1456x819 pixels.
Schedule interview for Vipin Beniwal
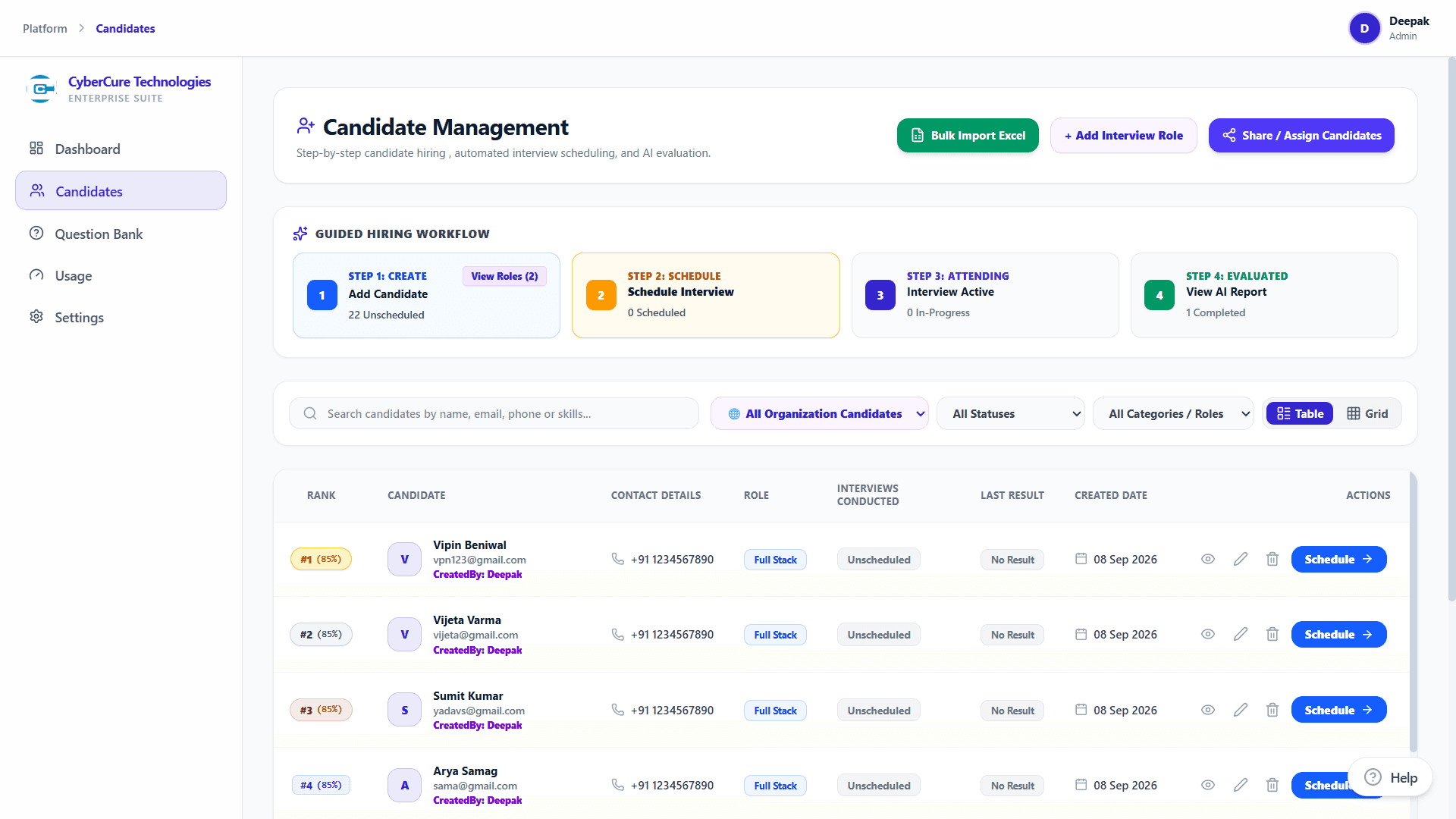[1338, 559]
